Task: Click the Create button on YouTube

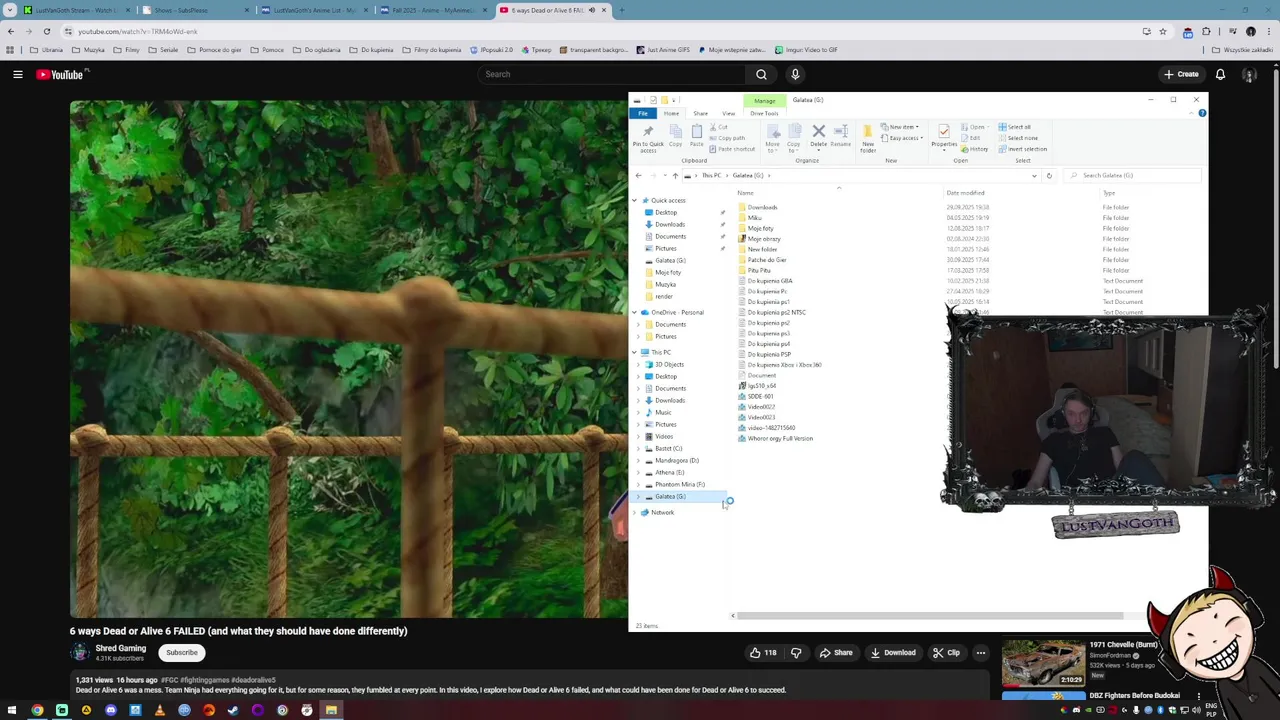Action: tap(1181, 74)
